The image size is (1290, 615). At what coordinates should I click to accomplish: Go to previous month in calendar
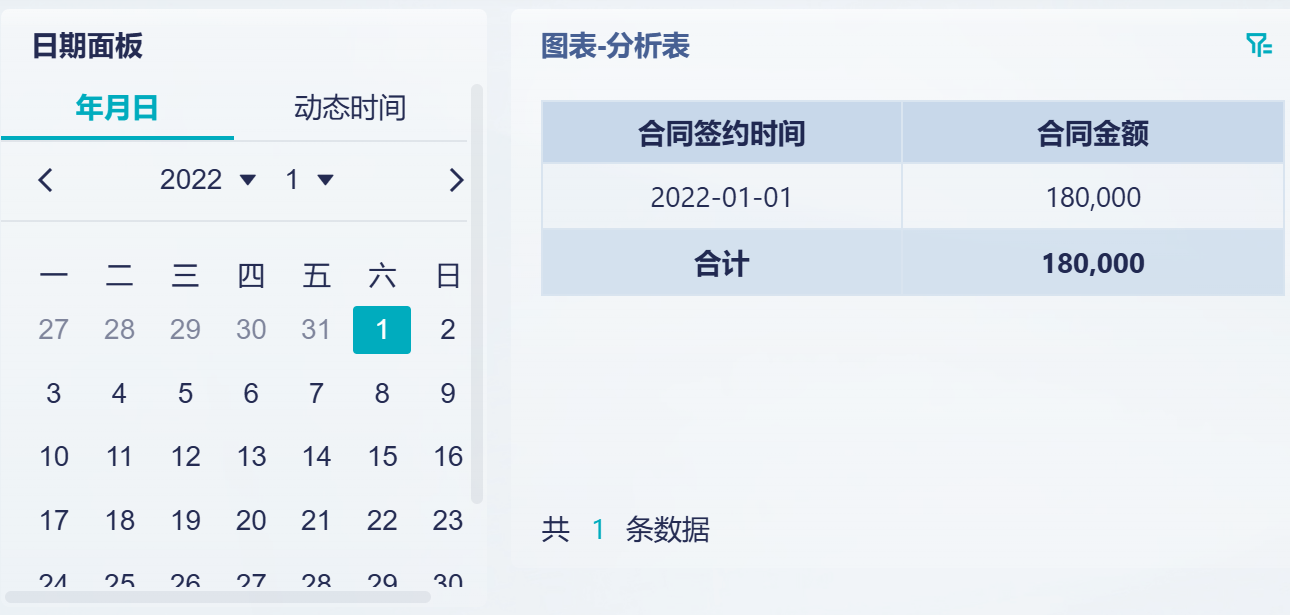click(x=45, y=180)
